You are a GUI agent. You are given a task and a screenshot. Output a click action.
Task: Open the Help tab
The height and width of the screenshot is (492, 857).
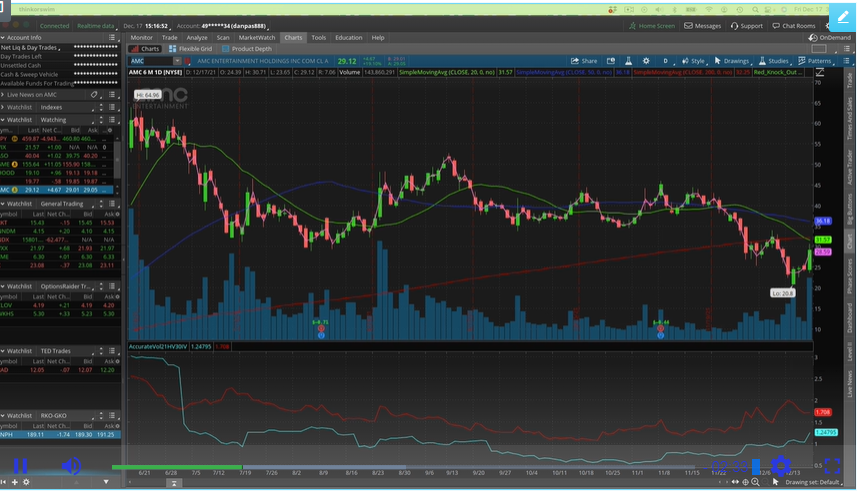click(378, 38)
